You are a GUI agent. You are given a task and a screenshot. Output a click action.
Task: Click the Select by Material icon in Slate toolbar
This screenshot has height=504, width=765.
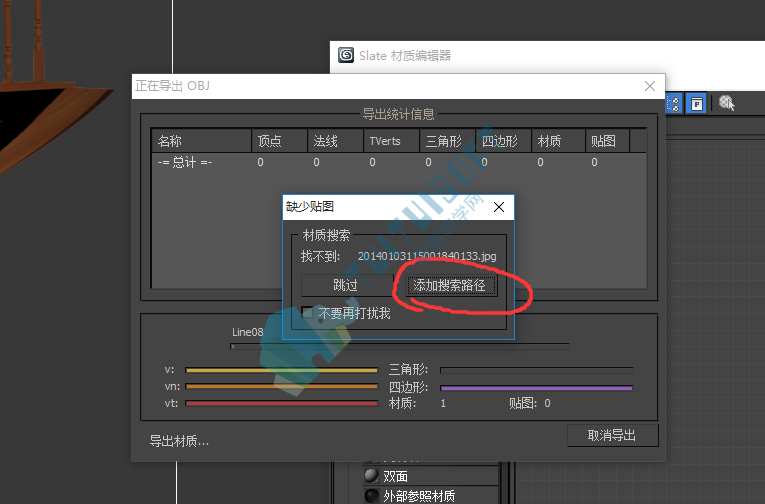click(726, 103)
